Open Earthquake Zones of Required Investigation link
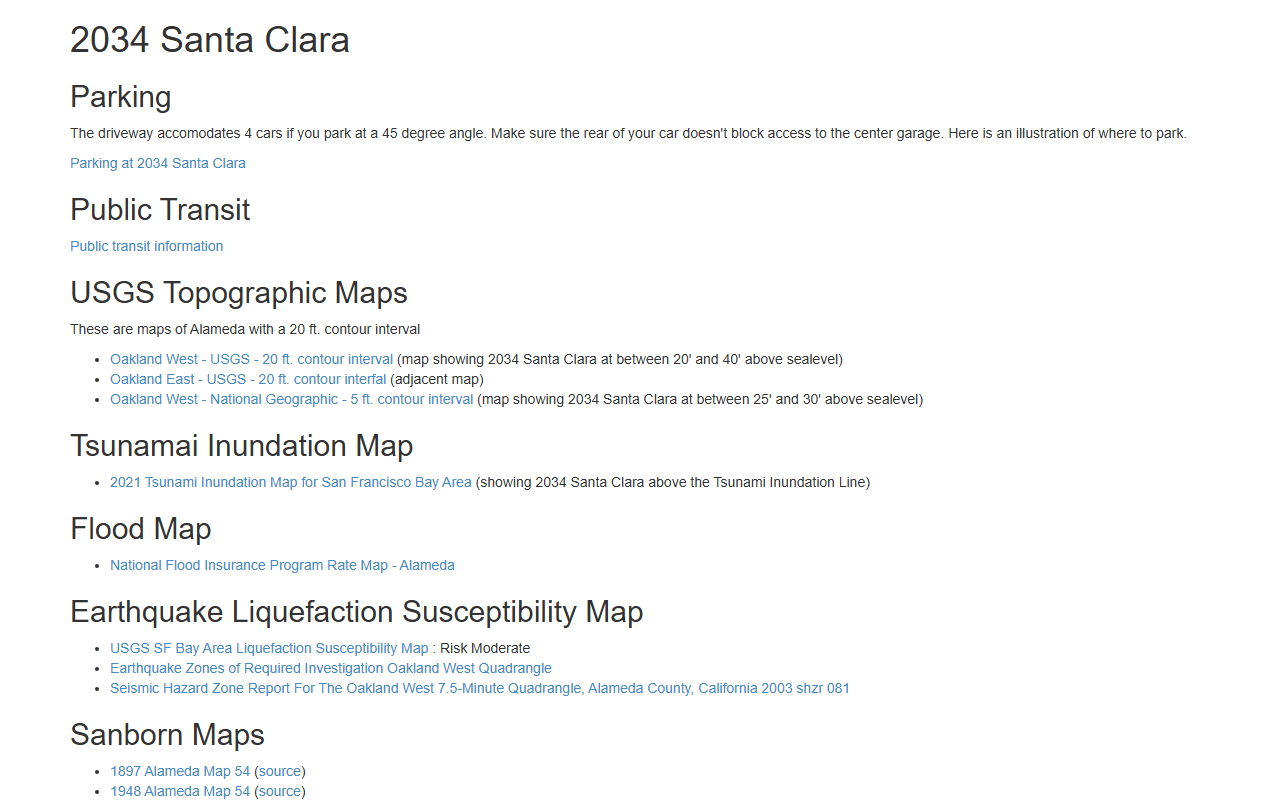This screenshot has height=800, width=1280. (331, 668)
